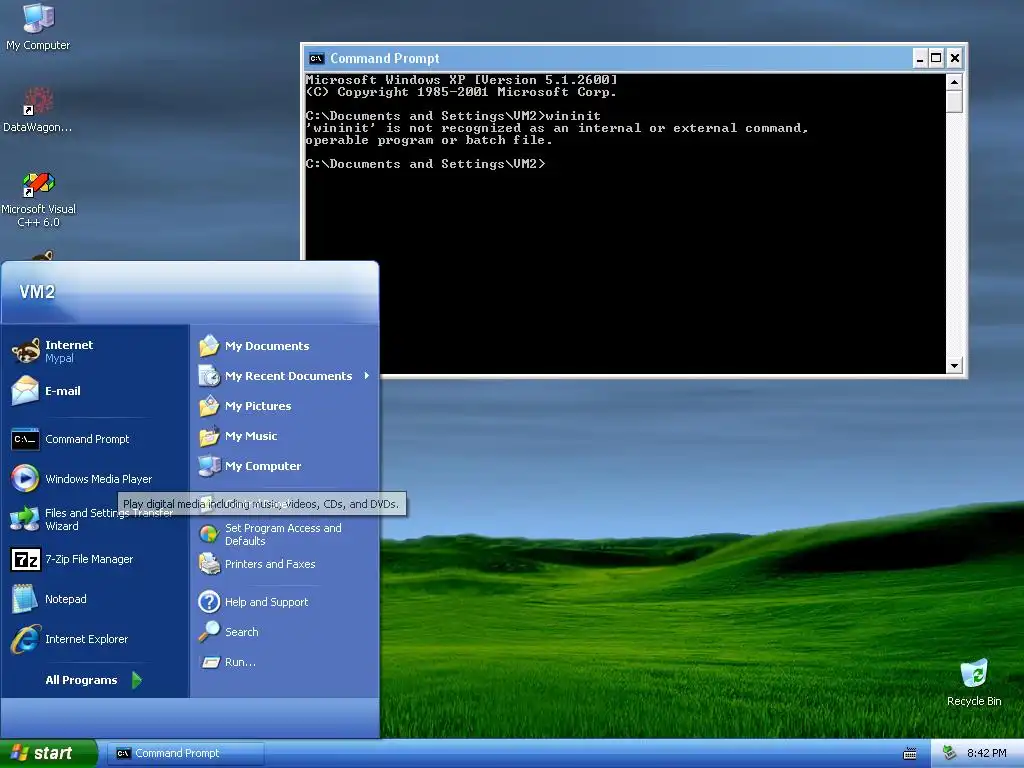Open the Run... dialog
Screen dimensions: 1024x768
pyautogui.click(x=285, y=662)
